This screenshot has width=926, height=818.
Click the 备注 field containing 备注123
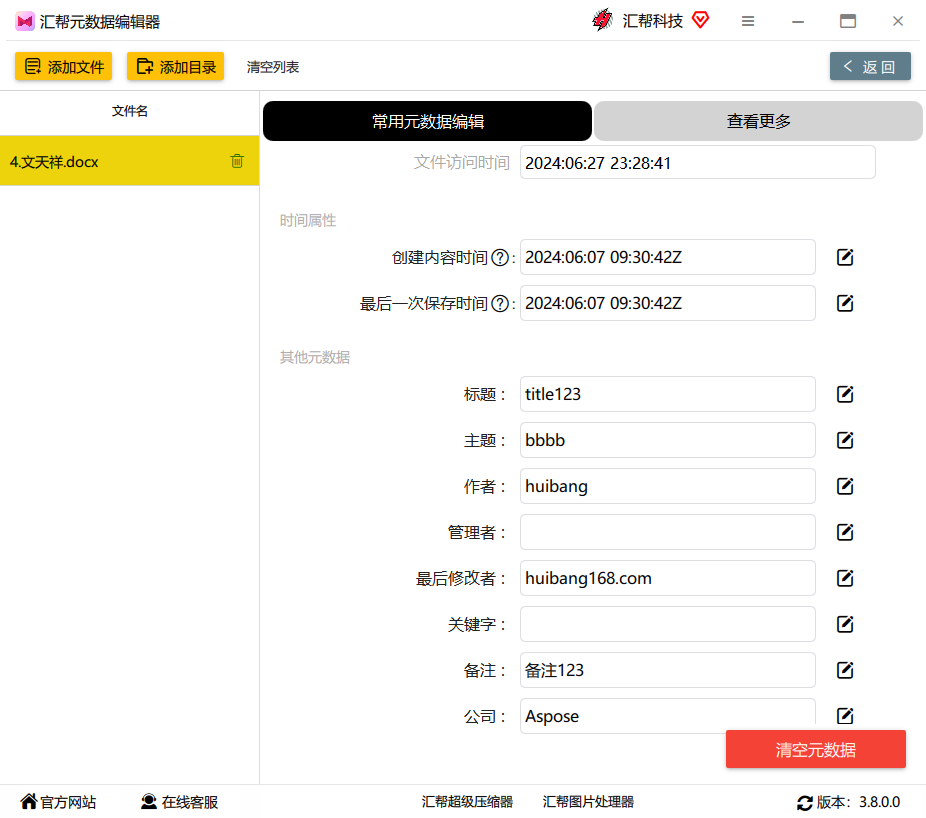point(667,670)
